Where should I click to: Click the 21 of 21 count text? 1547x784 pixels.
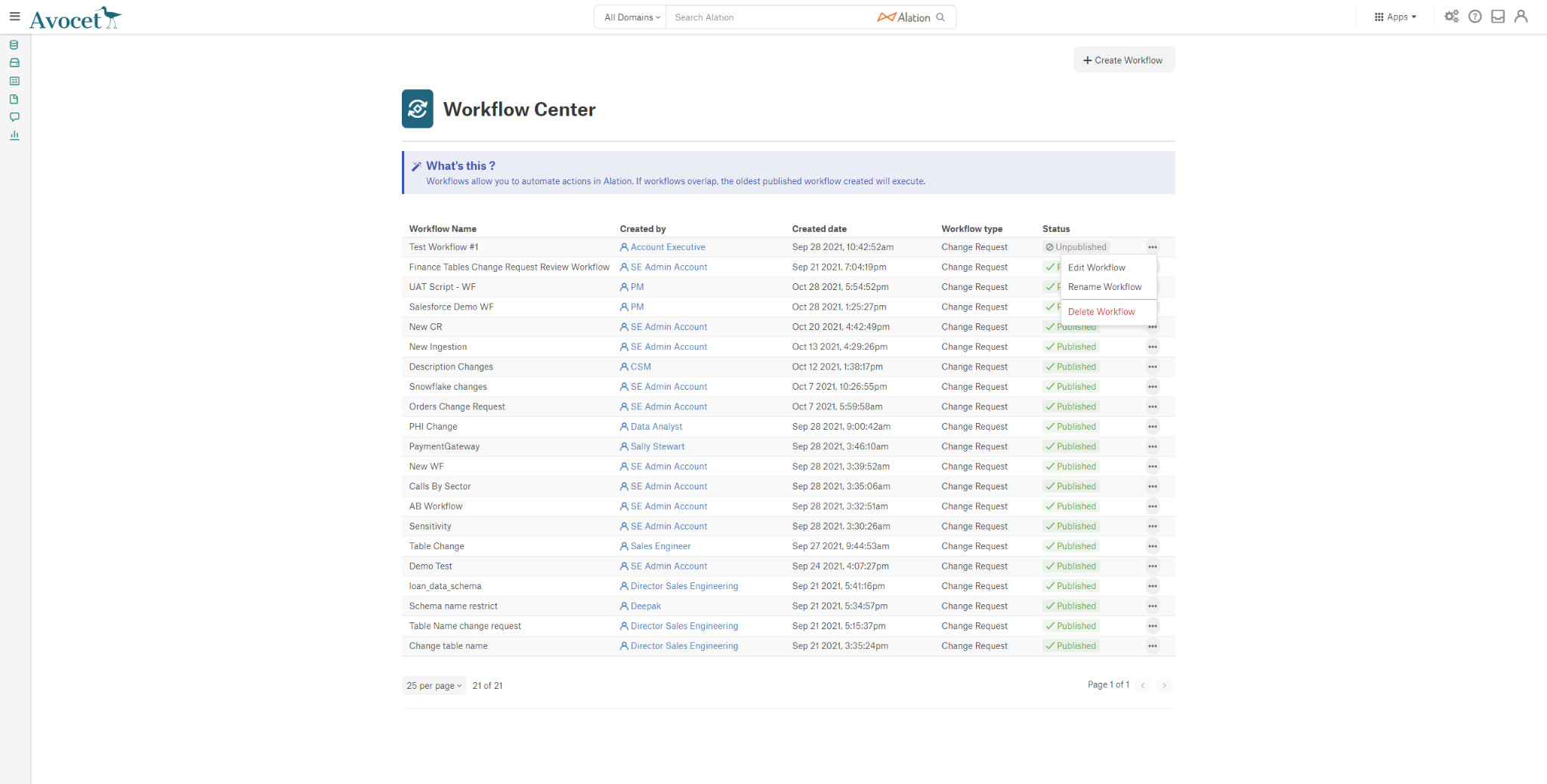[487, 686]
